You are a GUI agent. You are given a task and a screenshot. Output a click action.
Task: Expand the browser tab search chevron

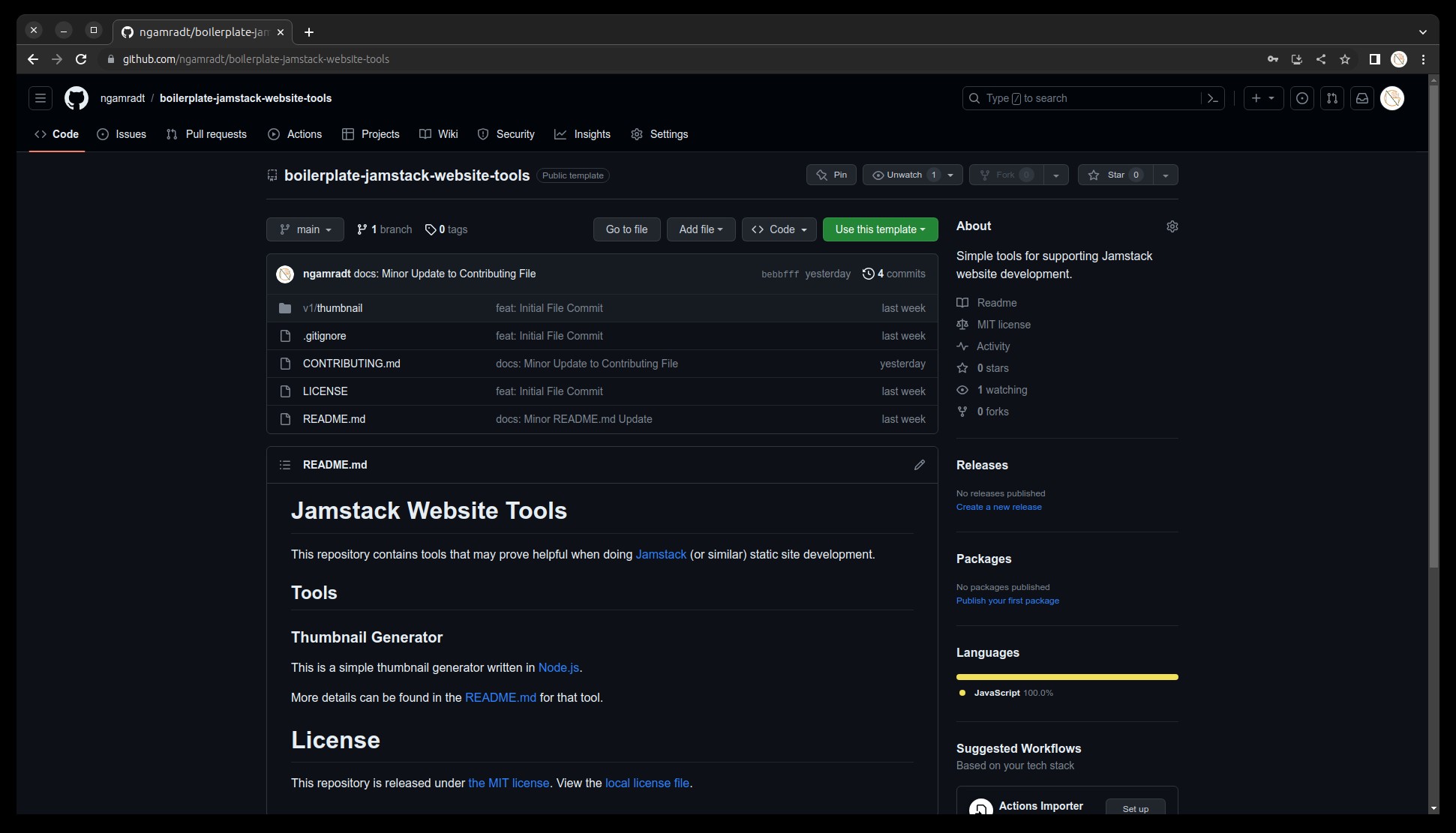[1422, 32]
